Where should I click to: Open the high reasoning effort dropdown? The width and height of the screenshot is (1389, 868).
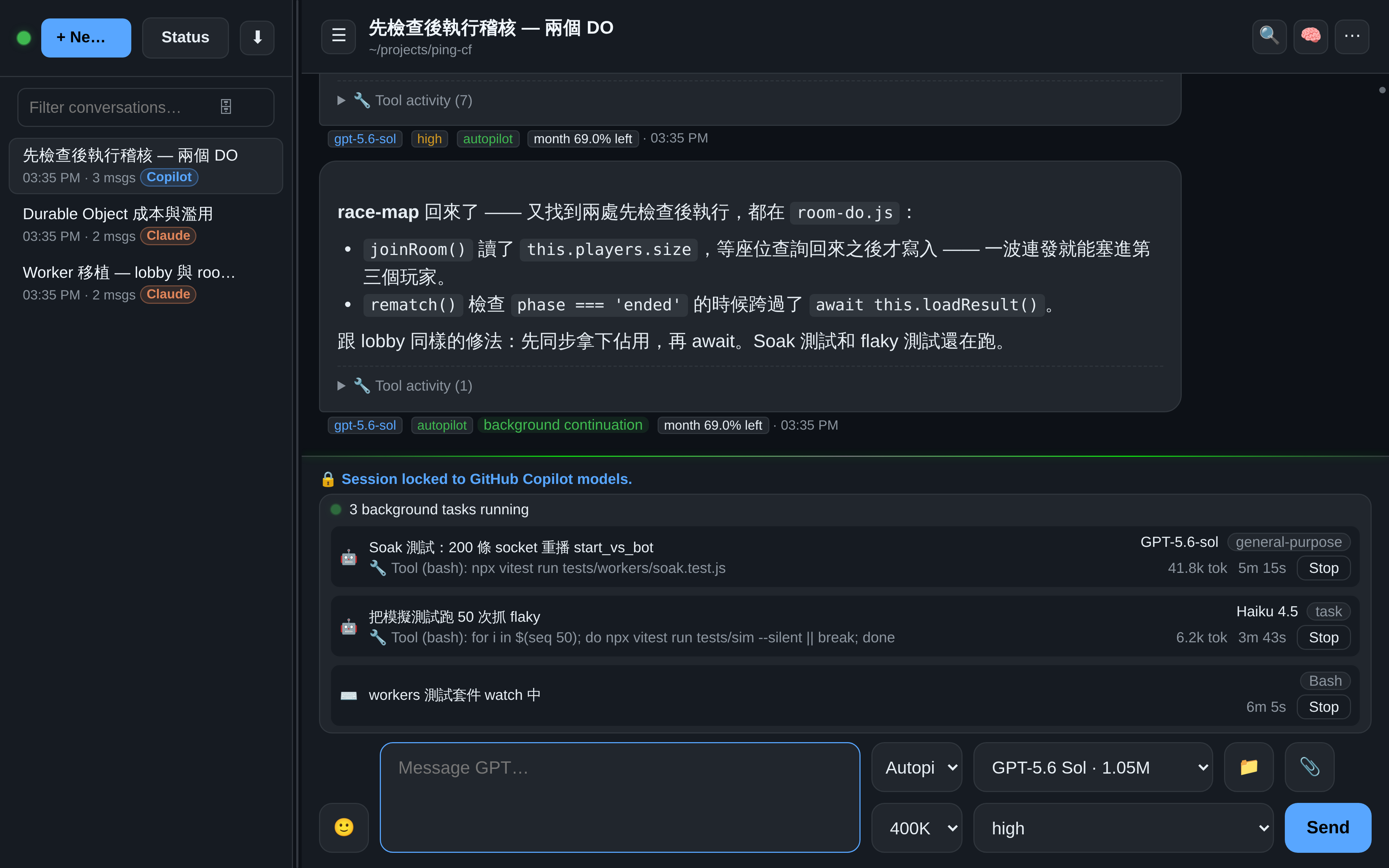click(x=1123, y=828)
